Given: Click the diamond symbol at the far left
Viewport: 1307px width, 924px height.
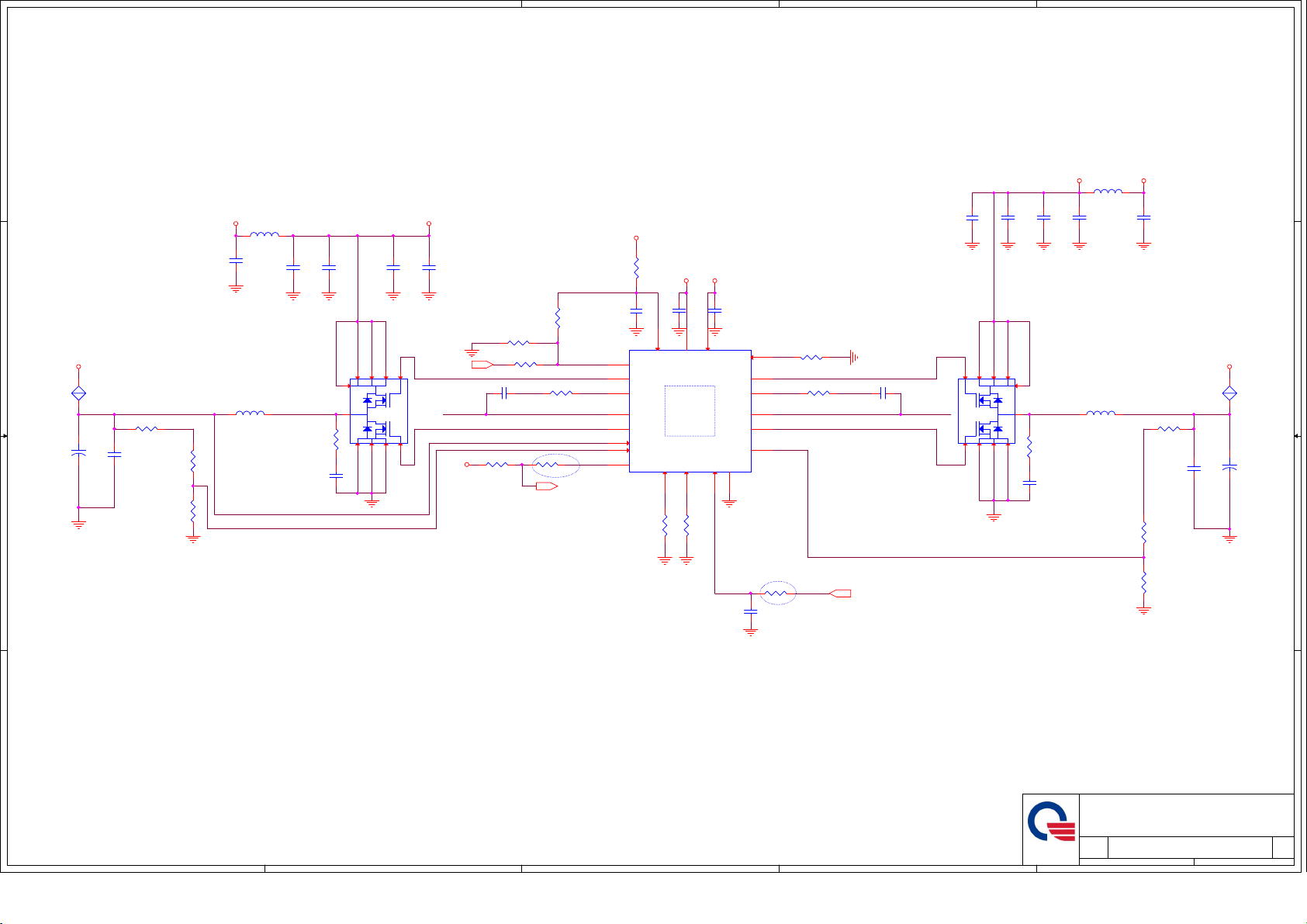Looking at the screenshot, I should click(78, 393).
